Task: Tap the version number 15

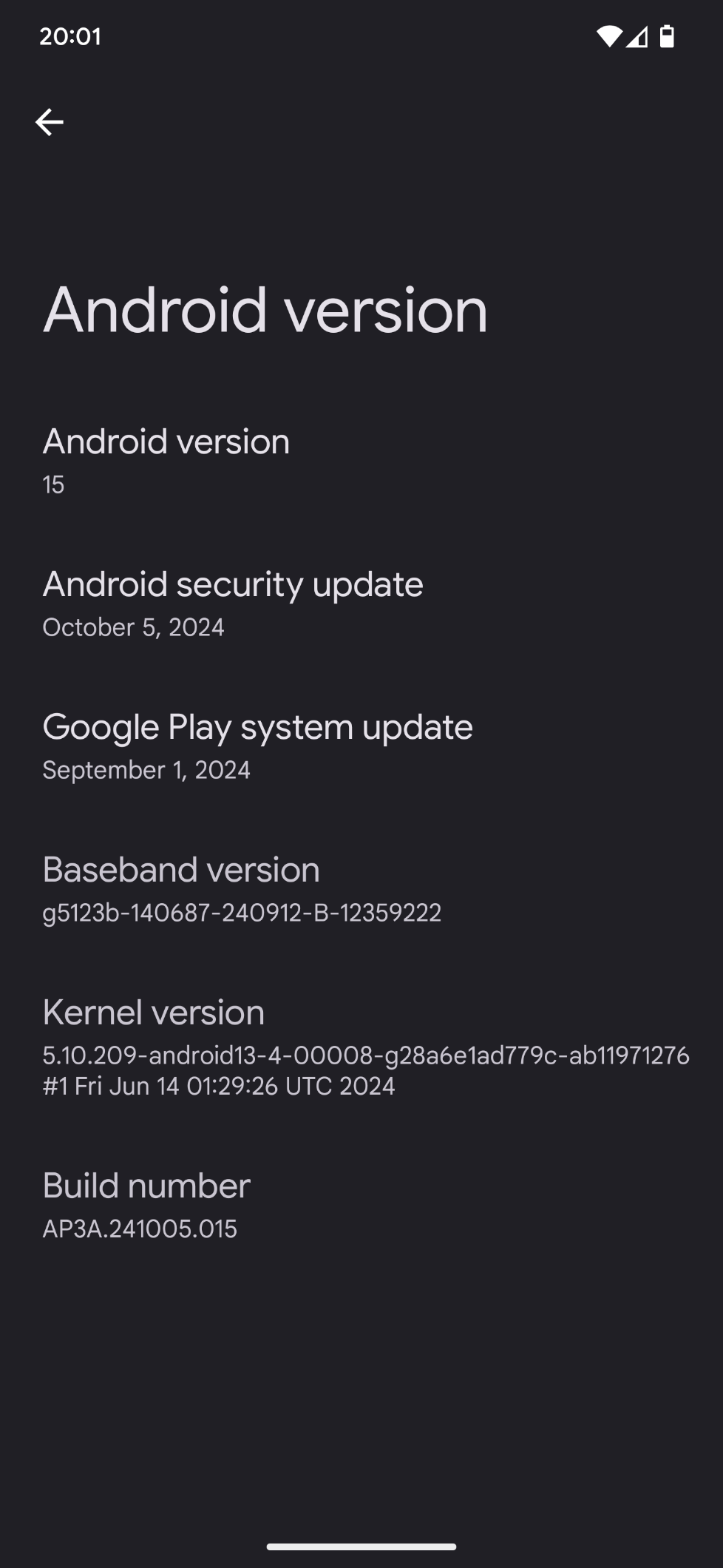Action: 53,485
